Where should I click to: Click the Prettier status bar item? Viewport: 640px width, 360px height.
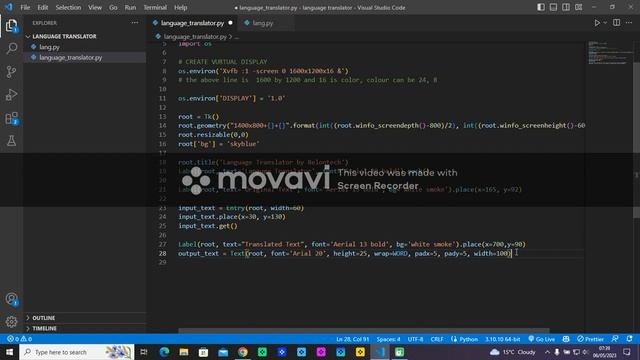590,339
